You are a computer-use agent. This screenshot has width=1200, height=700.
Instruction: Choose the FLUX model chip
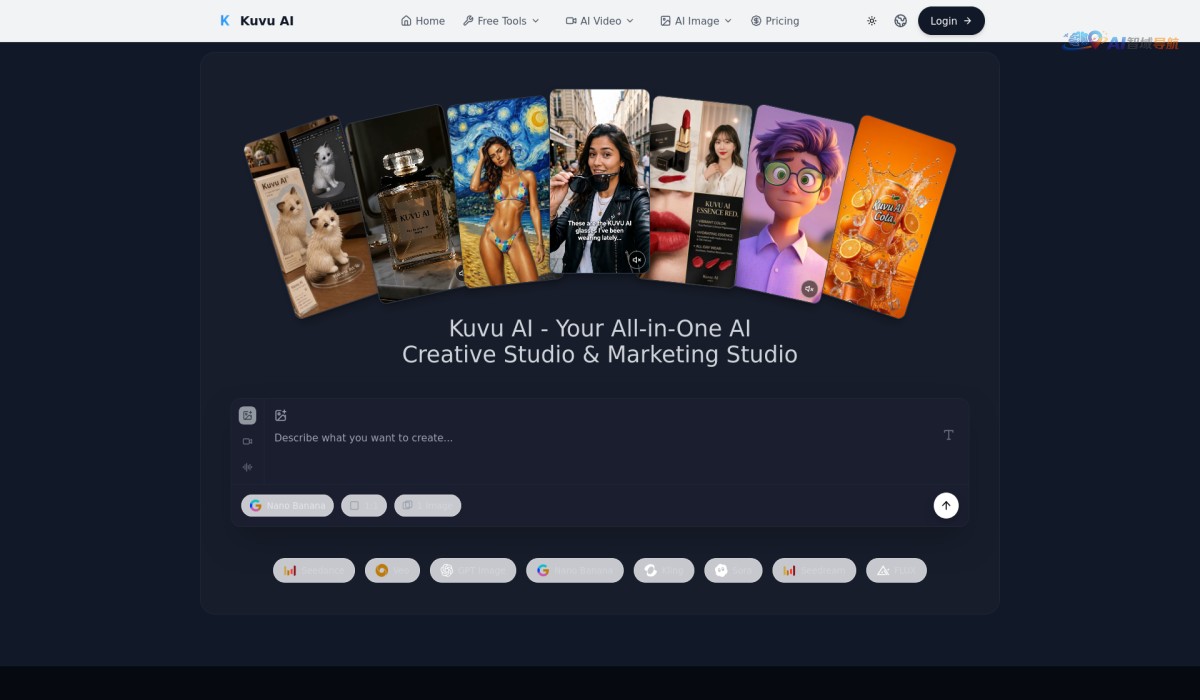coord(896,570)
